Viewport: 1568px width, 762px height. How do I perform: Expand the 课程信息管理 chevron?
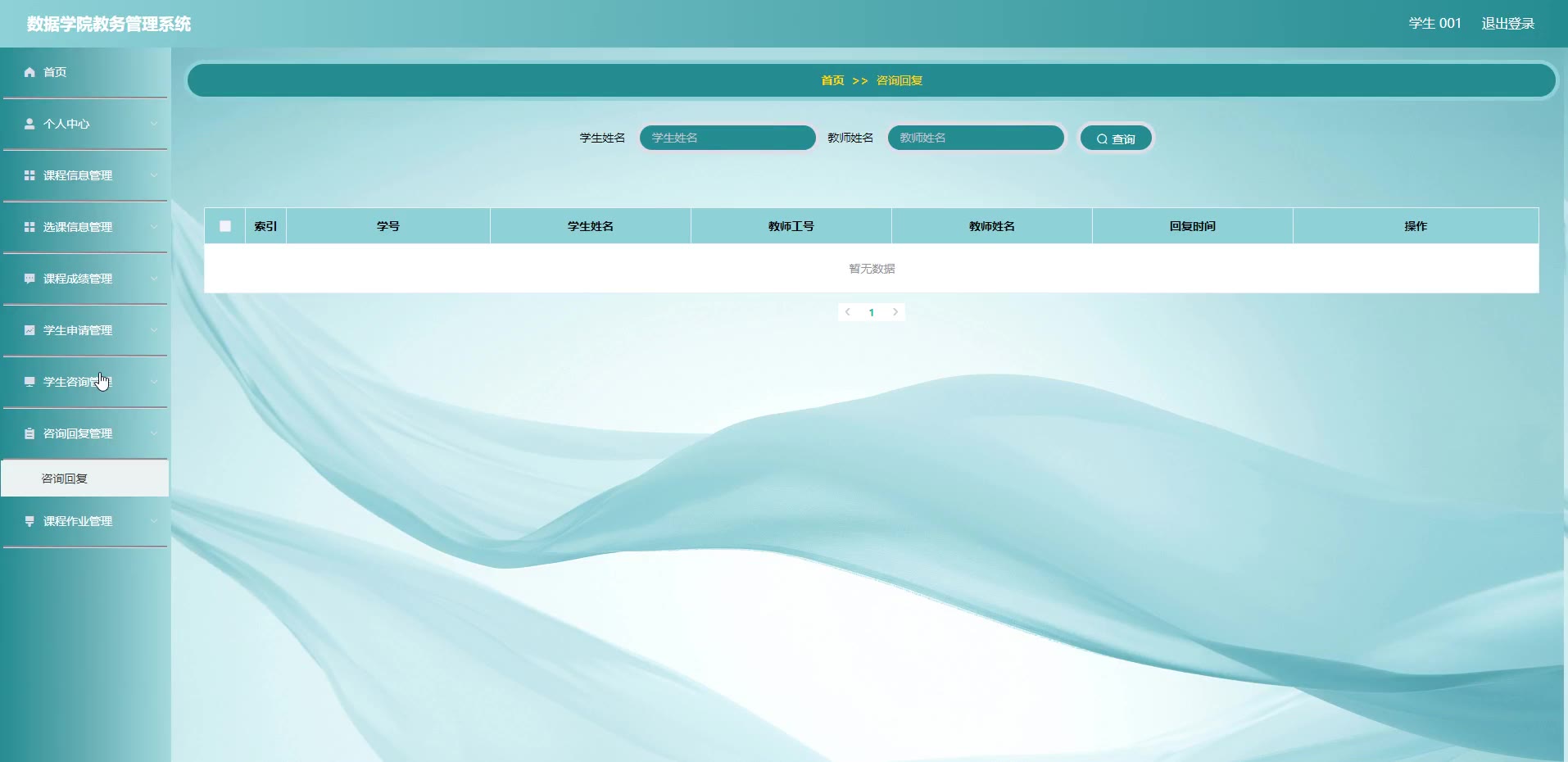click(154, 175)
